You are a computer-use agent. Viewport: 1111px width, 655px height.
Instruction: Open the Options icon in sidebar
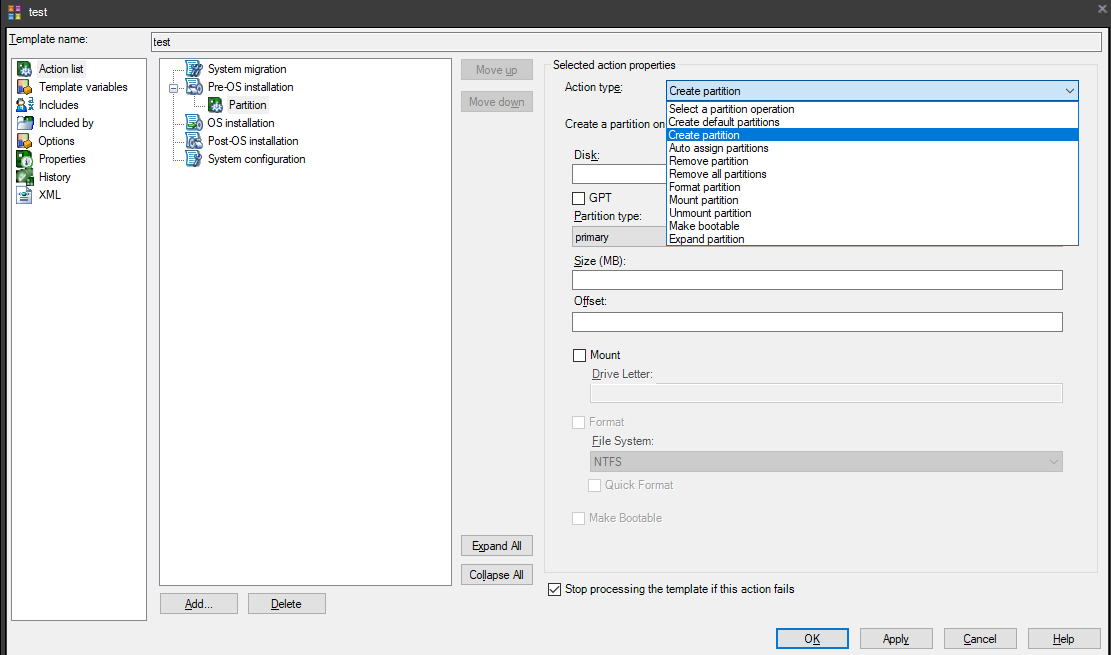(25, 141)
